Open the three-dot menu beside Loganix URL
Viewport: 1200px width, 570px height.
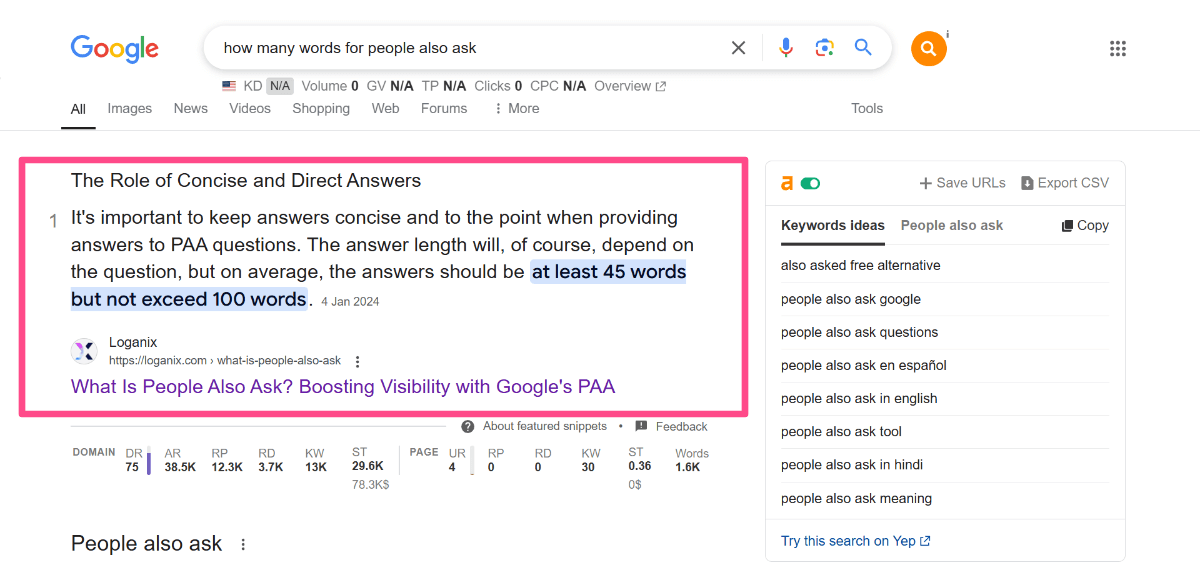(x=358, y=361)
